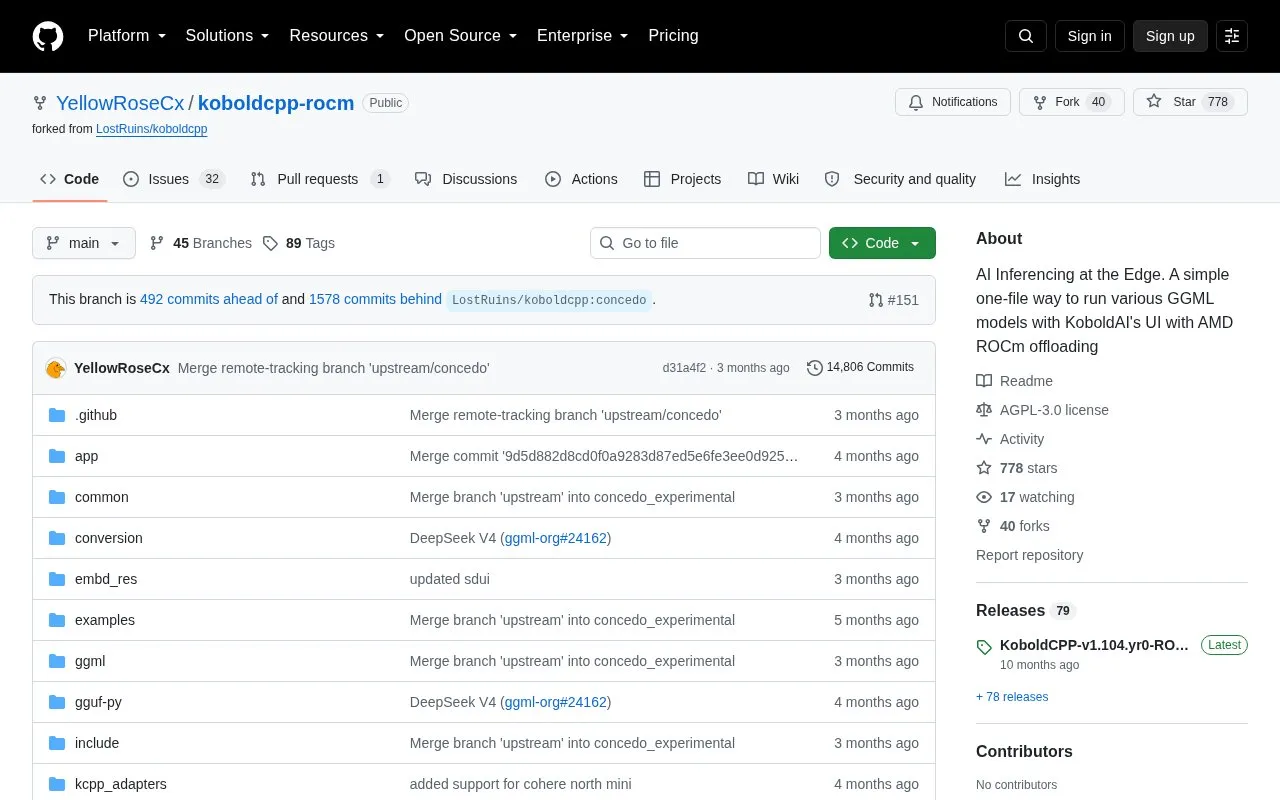Viewport: 1280px width, 800px height.
Task: Open the green Code dropdown button
Action: point(882,243)
